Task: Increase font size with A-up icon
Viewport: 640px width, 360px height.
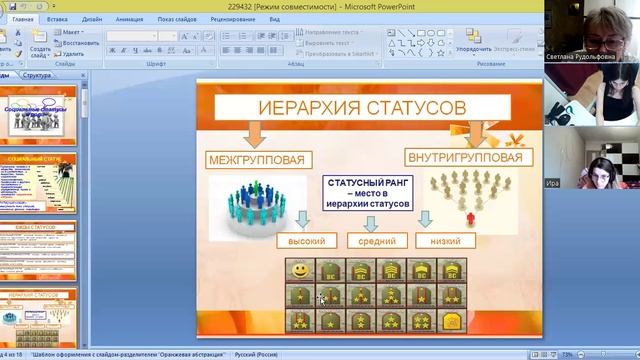Action: tap(184, 37)
